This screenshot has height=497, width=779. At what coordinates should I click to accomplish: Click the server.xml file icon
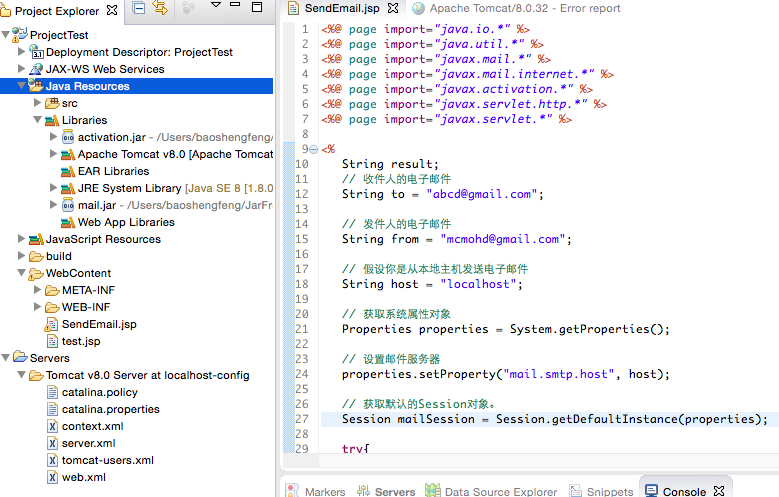tap(52, 443)
